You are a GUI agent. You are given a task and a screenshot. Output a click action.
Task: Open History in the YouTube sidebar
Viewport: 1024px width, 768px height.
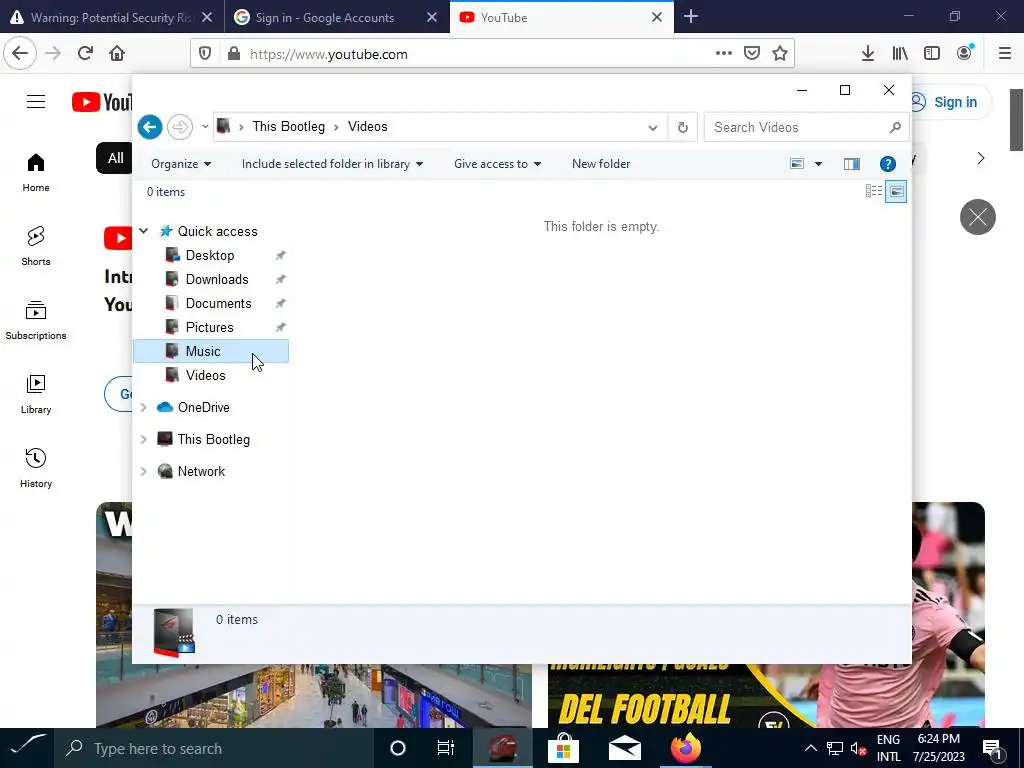(36, 468)
